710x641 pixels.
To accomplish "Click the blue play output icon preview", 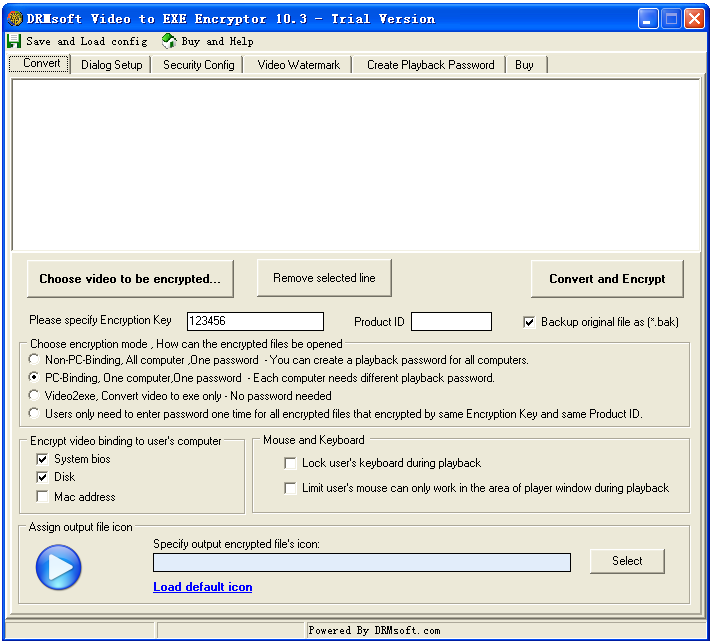I will [58, 567].
